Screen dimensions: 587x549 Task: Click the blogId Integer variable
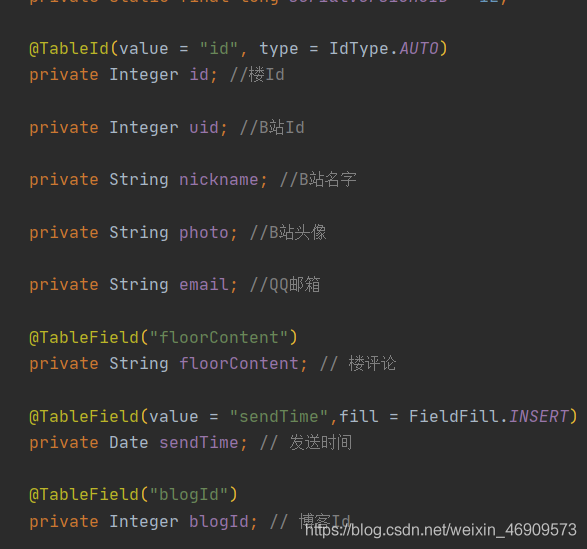click(x=219, y=522)
